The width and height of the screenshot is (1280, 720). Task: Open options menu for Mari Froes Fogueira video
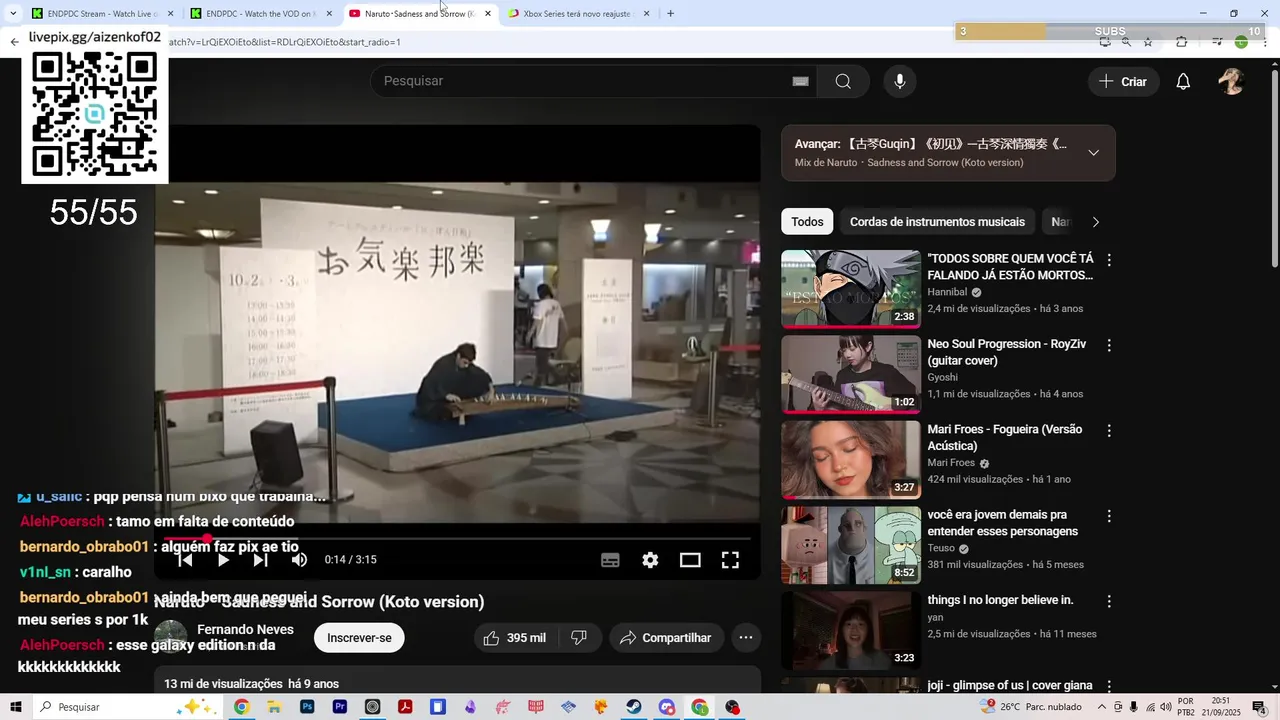(x=1108, y=431)
